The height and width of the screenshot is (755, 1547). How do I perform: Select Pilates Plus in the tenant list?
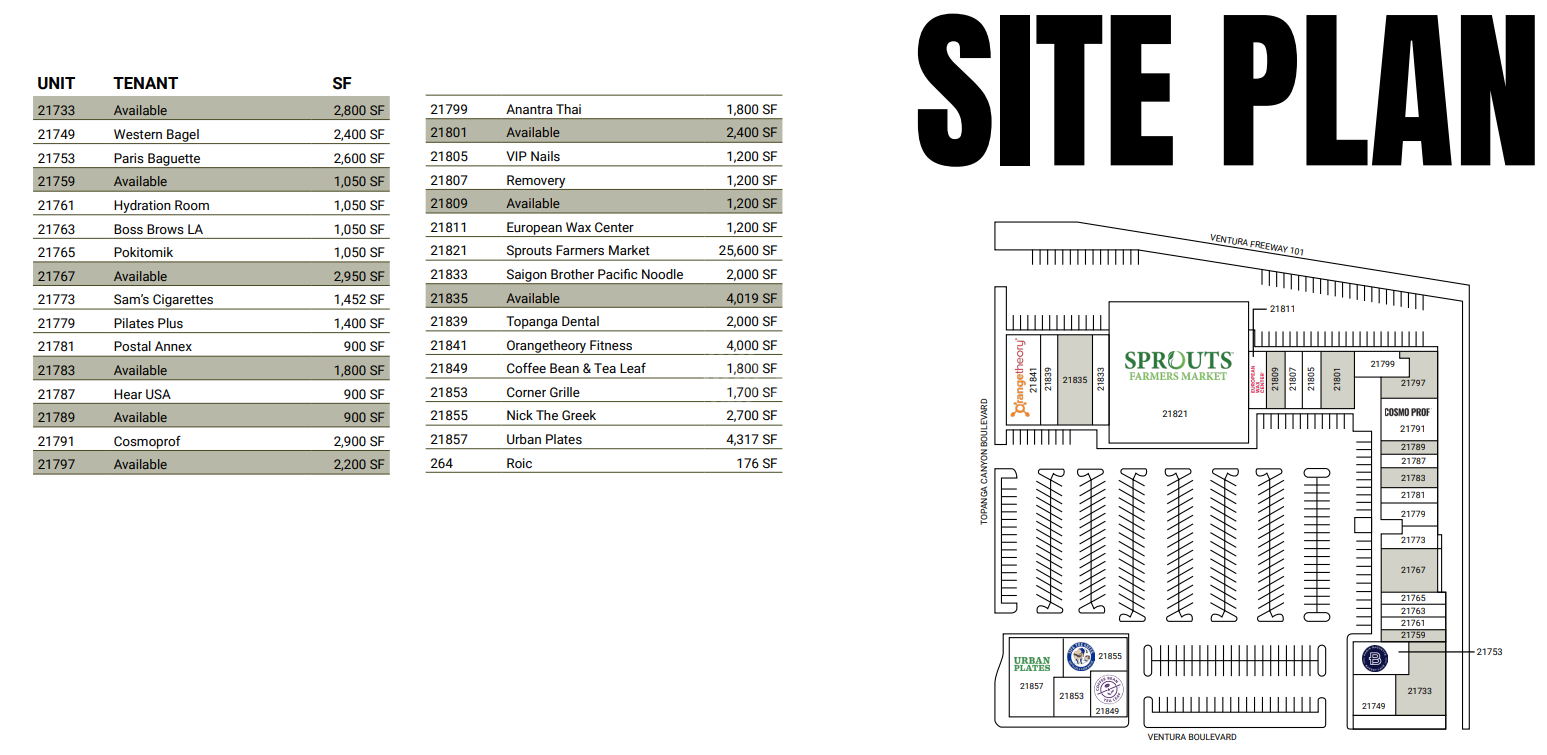tap(148, 323)
